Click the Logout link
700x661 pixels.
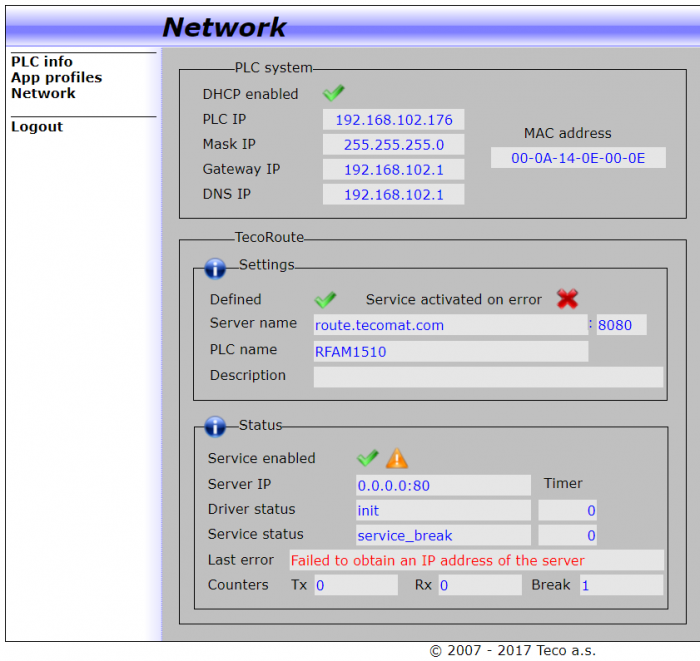pyautogui.click(x=37, y=127)
